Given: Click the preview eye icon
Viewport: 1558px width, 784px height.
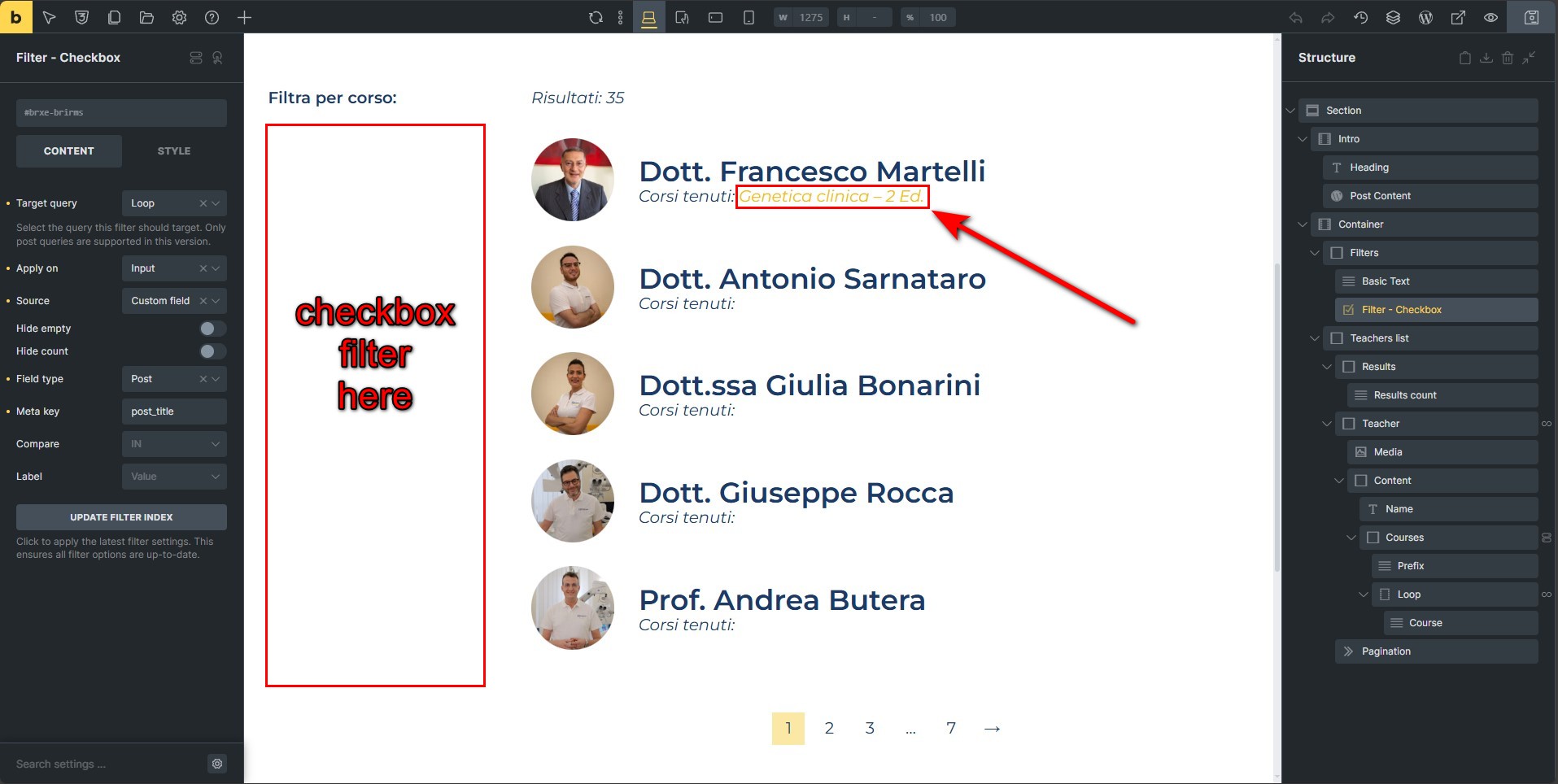Looking at the screenshot, I should click(1490, 17).
